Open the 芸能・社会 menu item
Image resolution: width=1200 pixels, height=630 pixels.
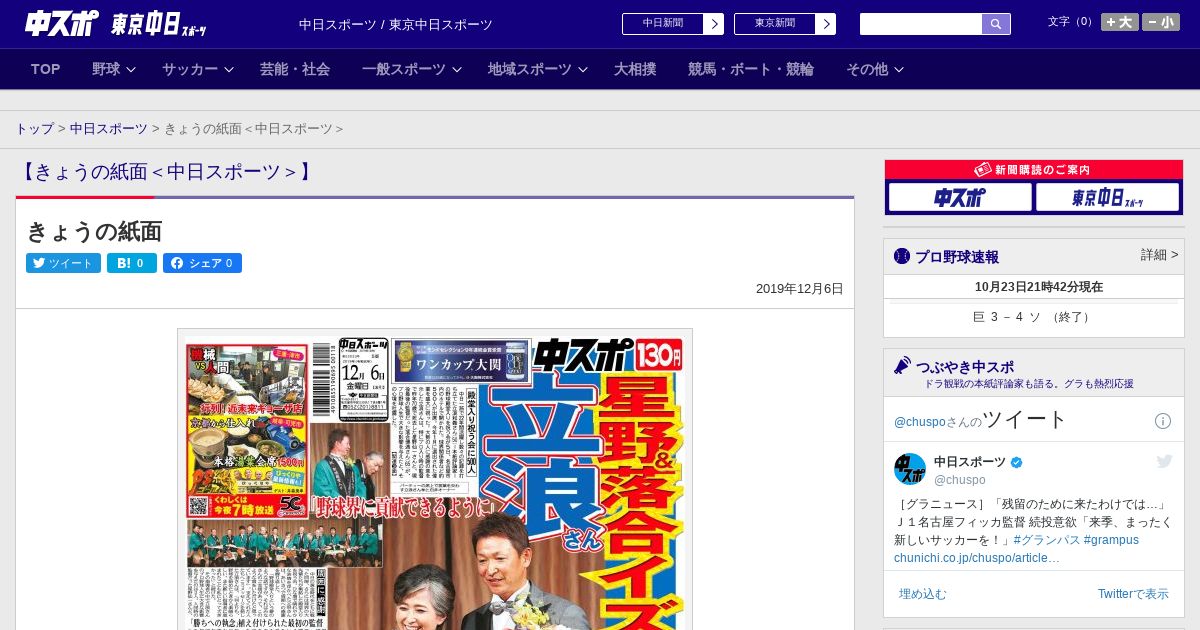pos(295,69)
